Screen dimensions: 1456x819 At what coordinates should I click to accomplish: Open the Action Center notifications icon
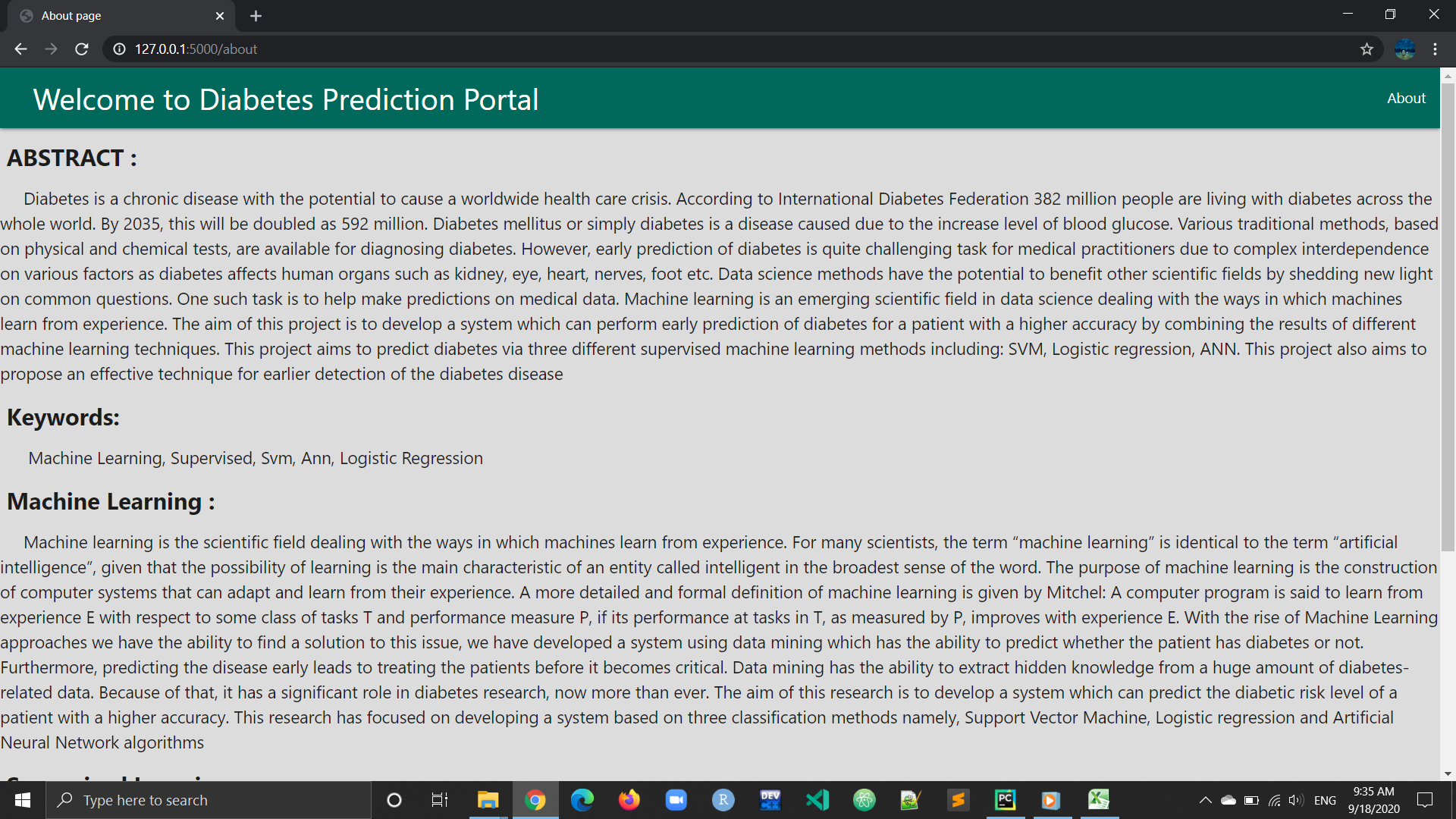1425,800
